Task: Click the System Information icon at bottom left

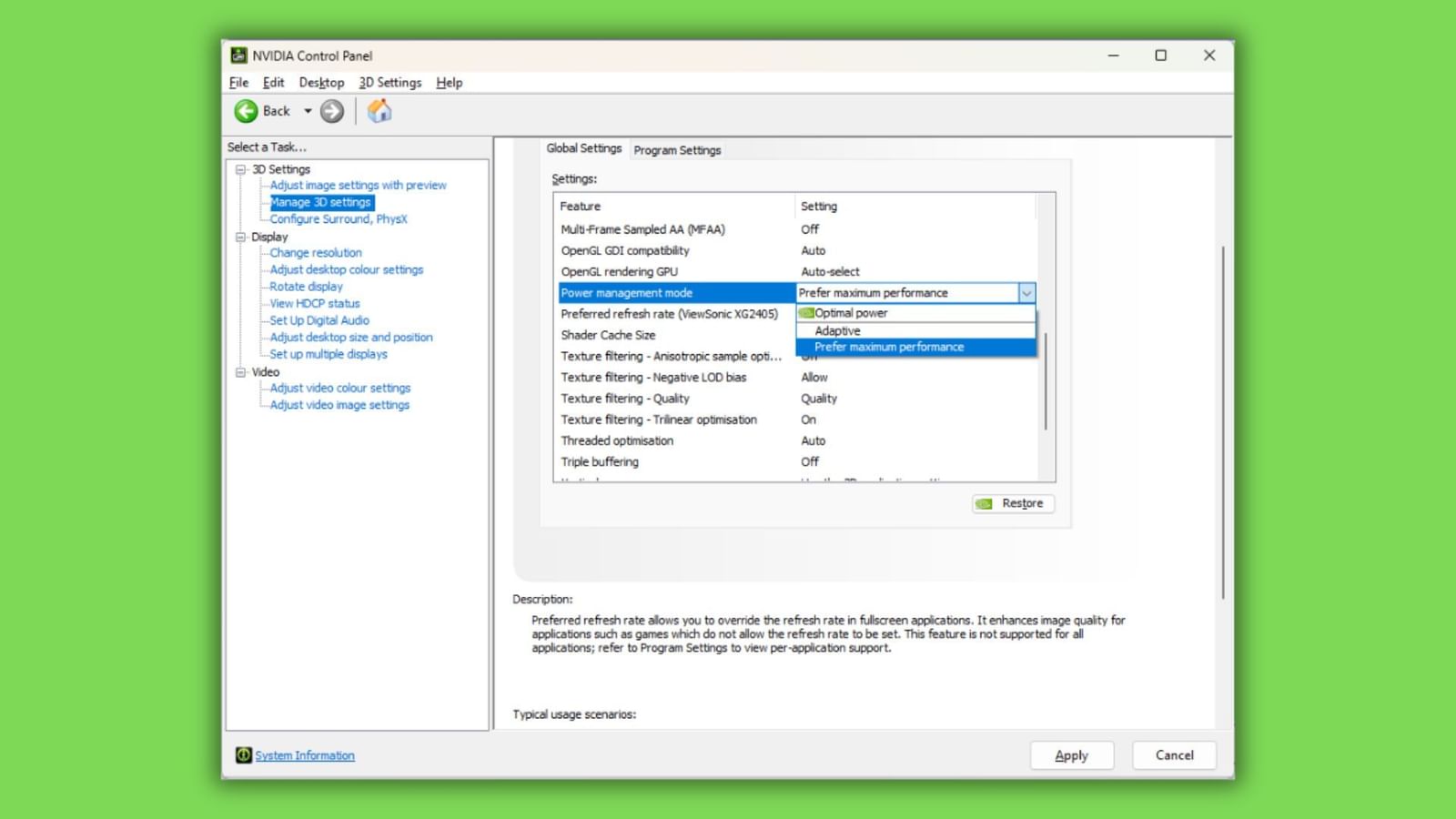Action: [x=243, y=755]
